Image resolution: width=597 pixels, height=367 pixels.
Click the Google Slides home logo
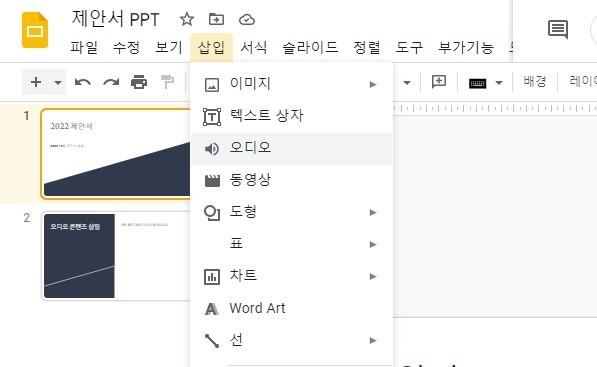click(35, 30)
